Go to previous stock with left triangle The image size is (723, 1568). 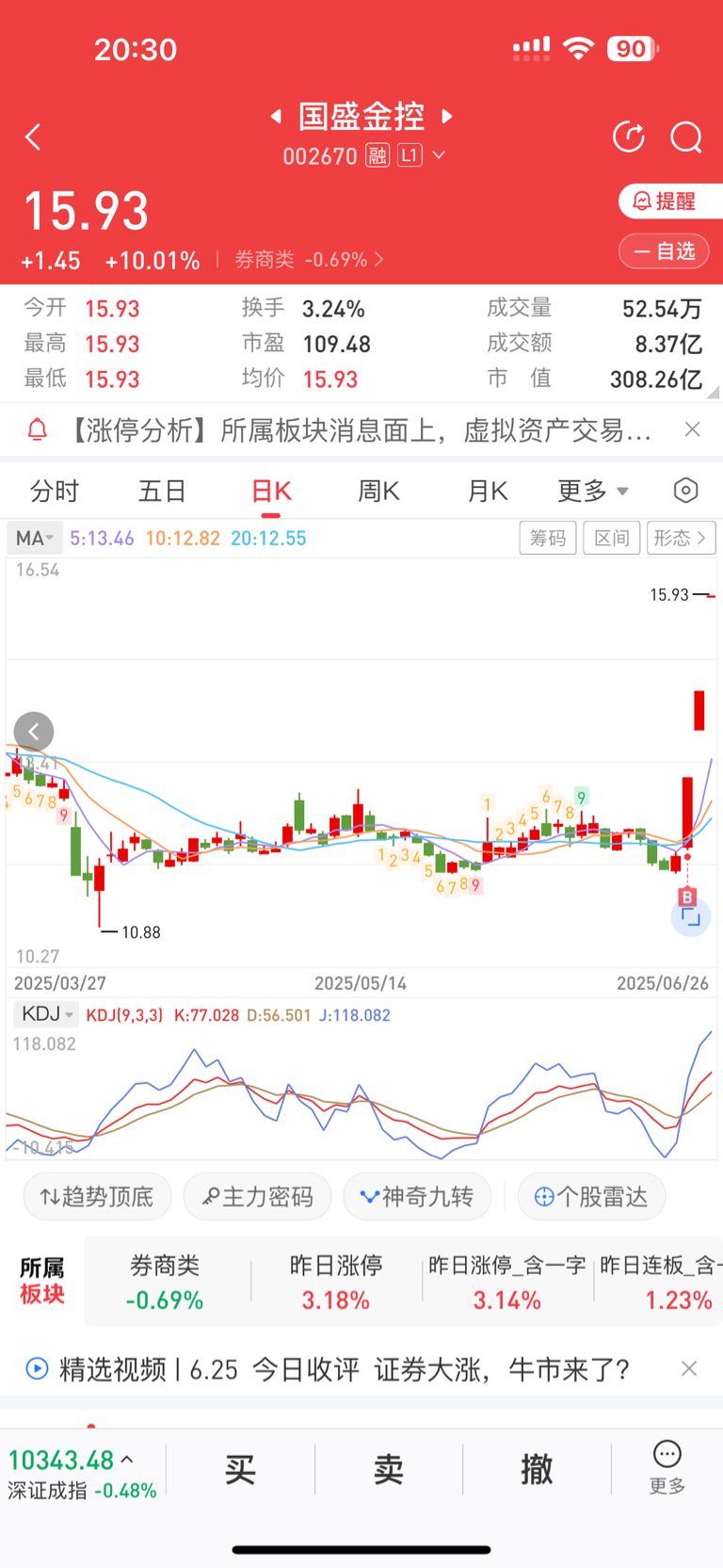click(x=276, y=116)
